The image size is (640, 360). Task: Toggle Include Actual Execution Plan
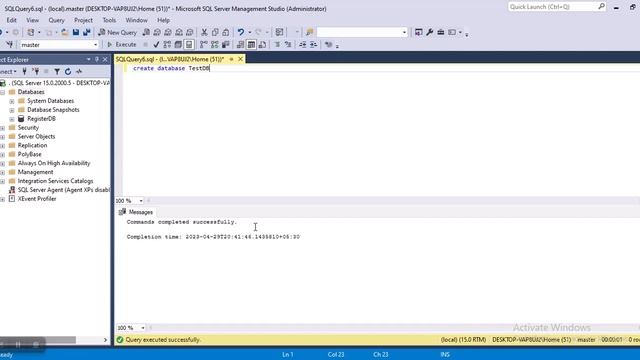coord(204,44)
